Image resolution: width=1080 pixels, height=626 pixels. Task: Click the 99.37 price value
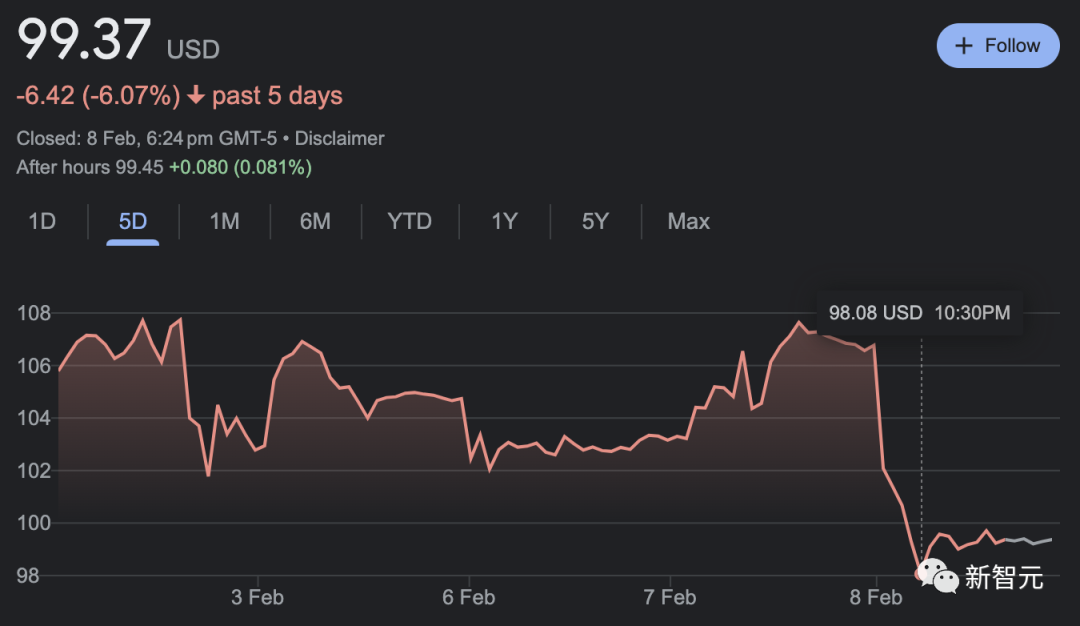point(84,40)
